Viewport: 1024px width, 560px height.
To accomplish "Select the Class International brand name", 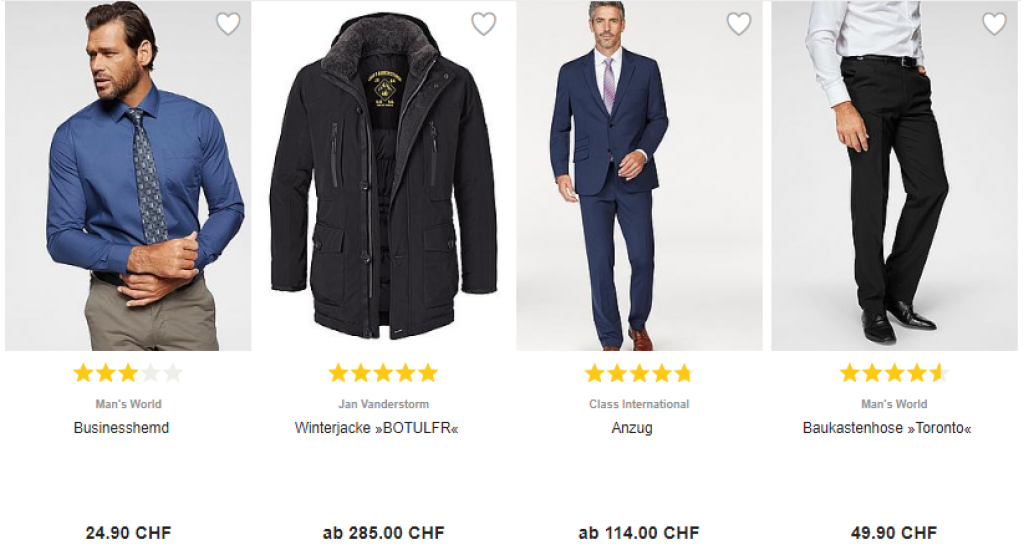I will click(x=639, y=404).
